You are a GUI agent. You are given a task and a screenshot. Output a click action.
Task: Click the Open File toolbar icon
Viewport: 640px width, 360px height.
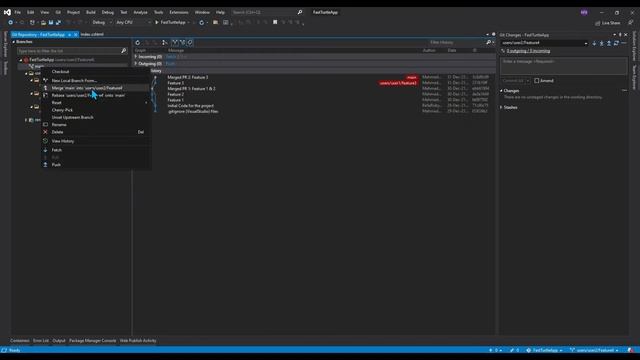pyautogui.click(x=43, y=22)
